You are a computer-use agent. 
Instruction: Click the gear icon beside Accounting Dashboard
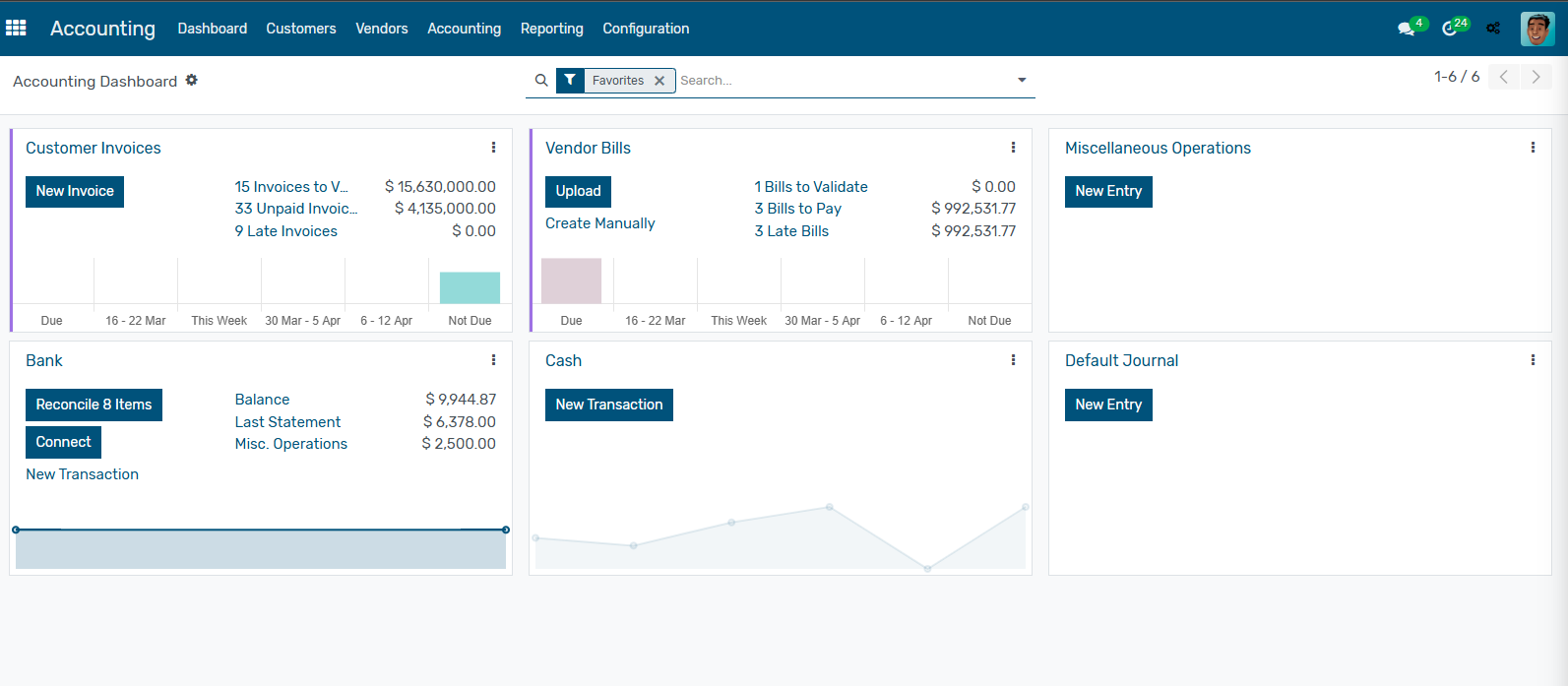(x=192, y=81)
